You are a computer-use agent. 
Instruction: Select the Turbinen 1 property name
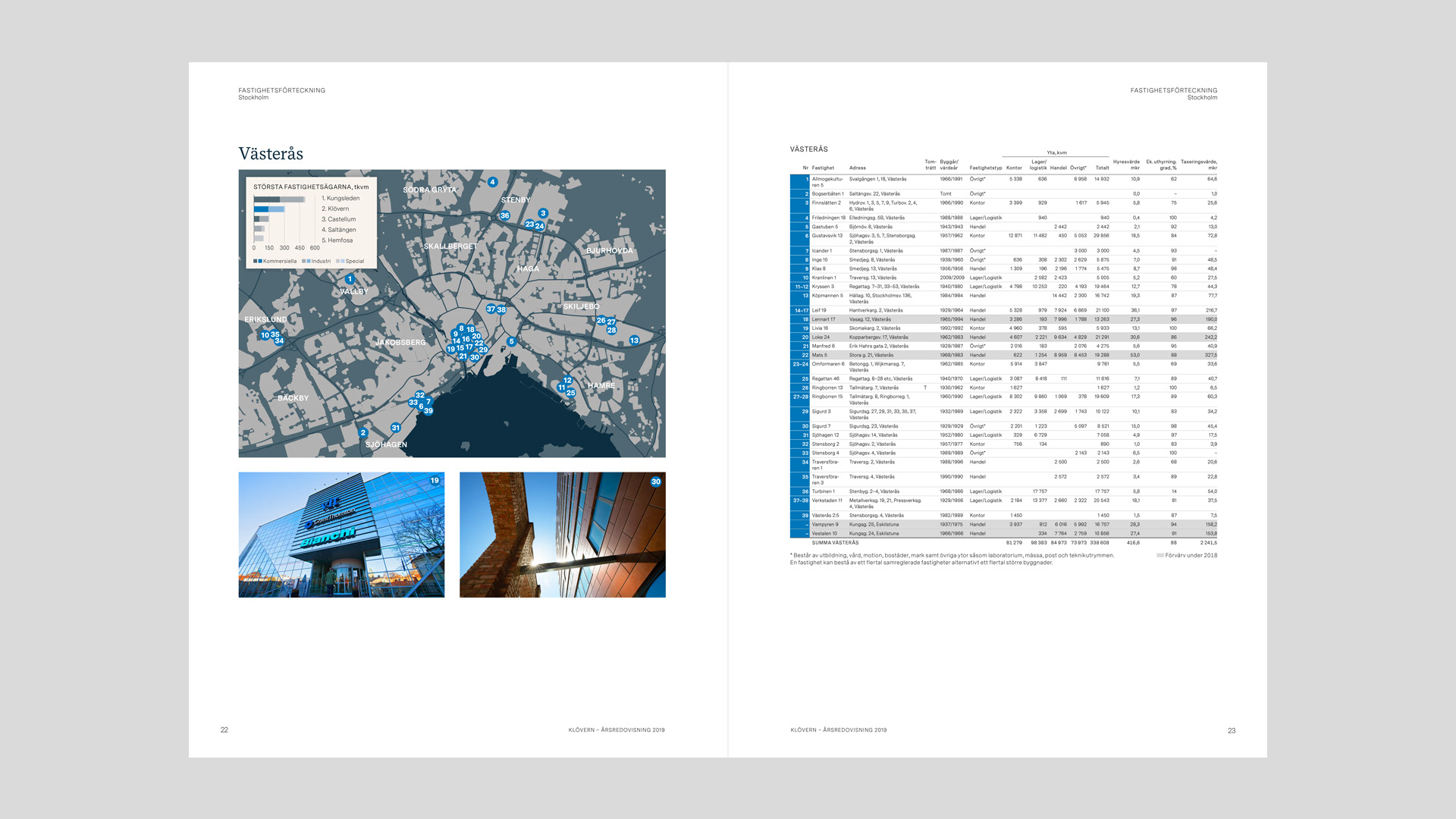point(824,491)
